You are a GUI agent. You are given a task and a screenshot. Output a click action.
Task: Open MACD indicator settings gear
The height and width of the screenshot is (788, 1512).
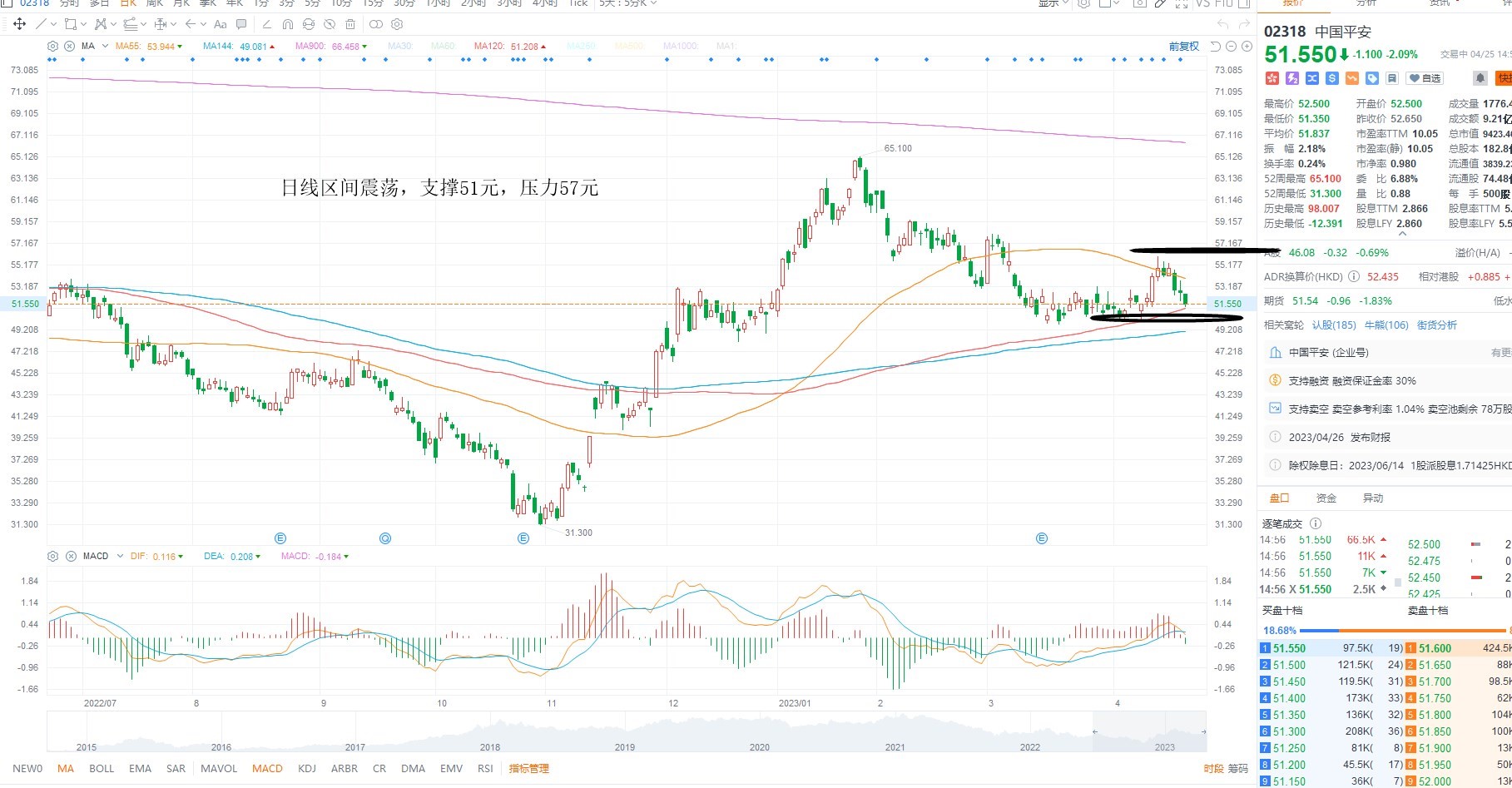click(52, 556)
